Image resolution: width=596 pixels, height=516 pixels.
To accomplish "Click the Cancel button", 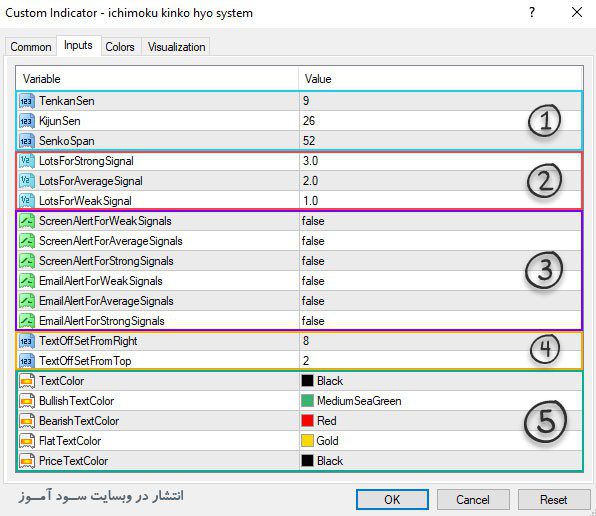I will 473,499.
